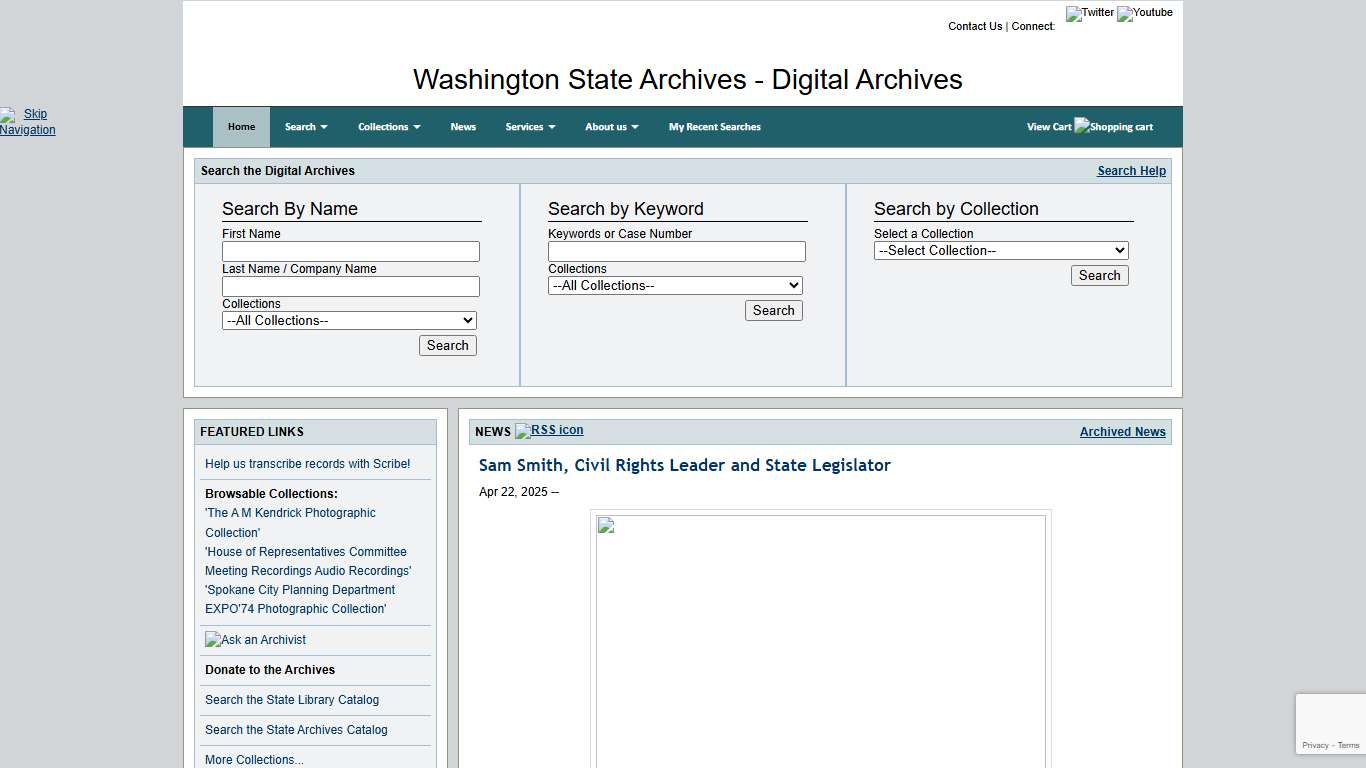Open the Youtube icon link
The image size is (1366, 768).
[1144, 13]
